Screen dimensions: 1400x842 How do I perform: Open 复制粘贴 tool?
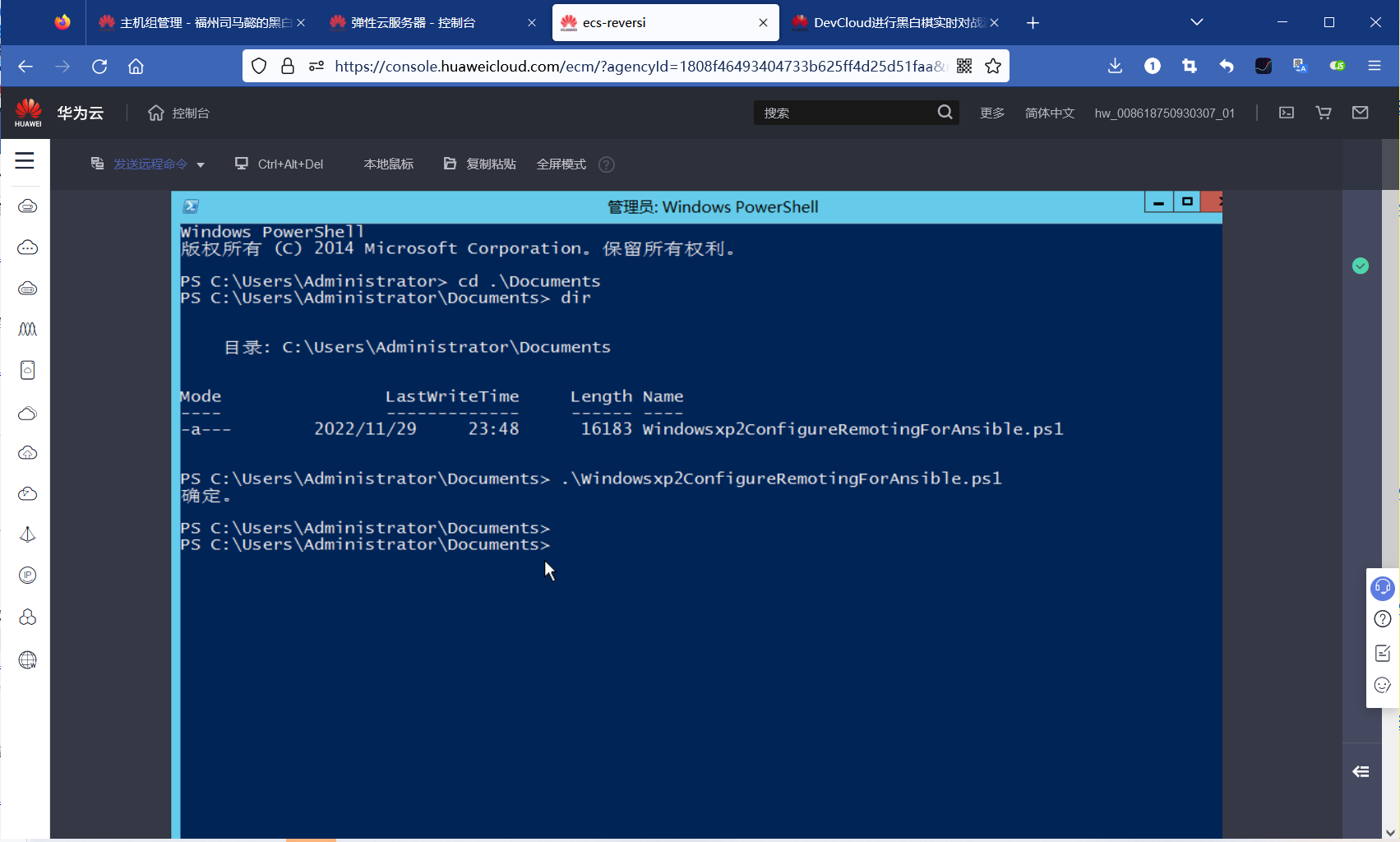click(480, 164)
